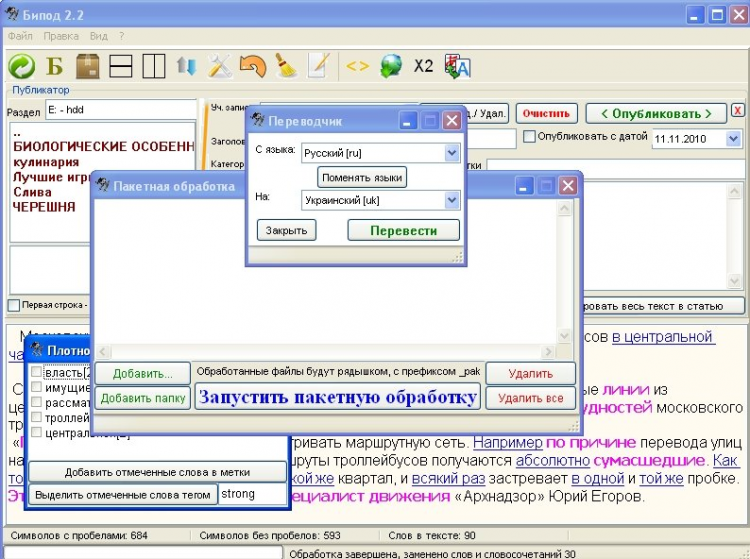750x559 pixels.
Task: Open the Правка menu
Action: (61, 36)
